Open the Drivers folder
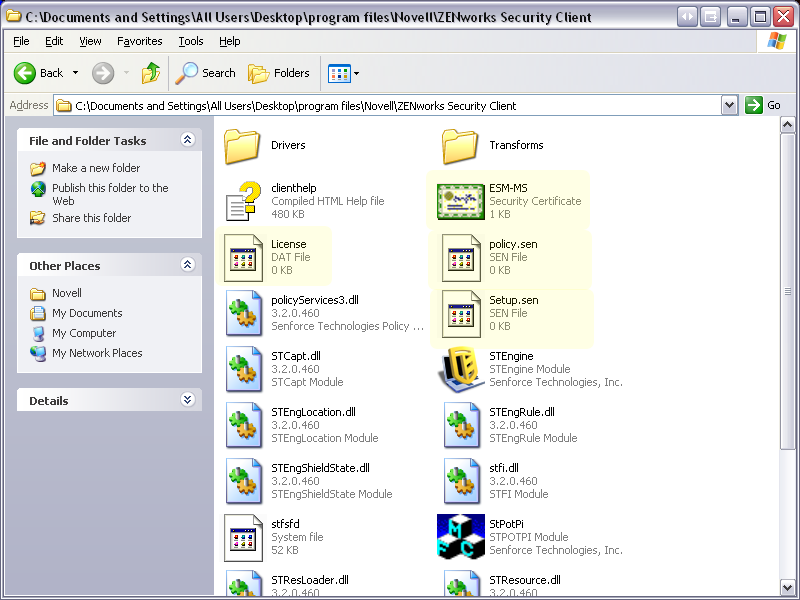 pyautogui.click(x=243, y=146)
